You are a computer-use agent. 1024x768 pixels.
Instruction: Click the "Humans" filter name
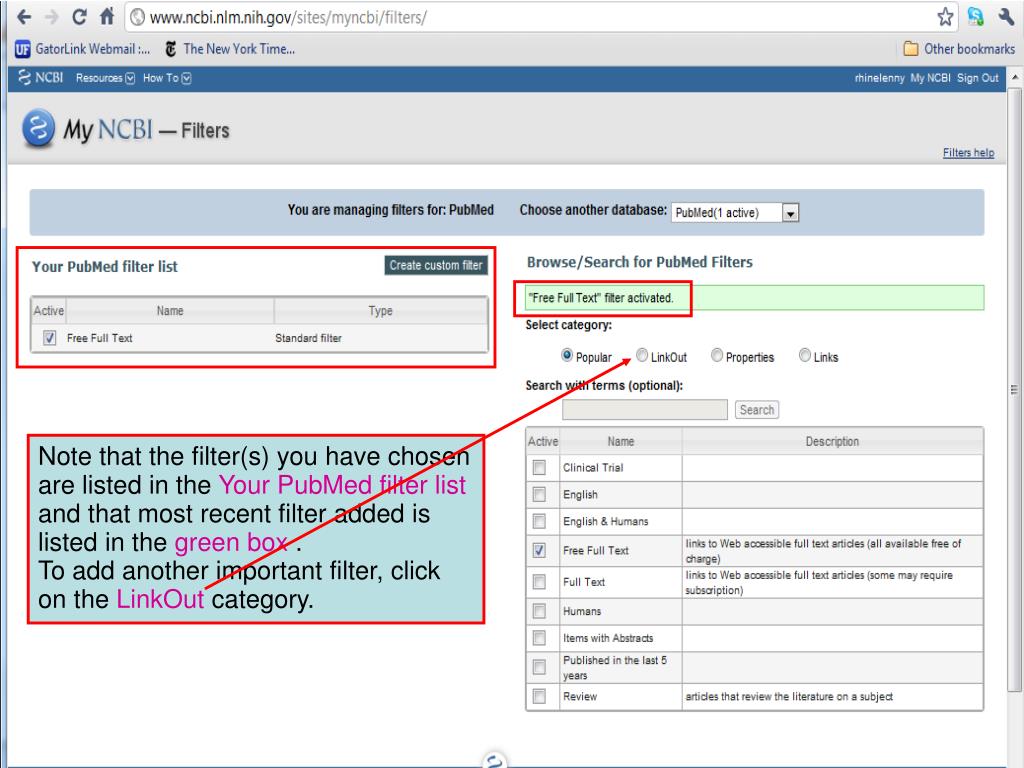582,611
